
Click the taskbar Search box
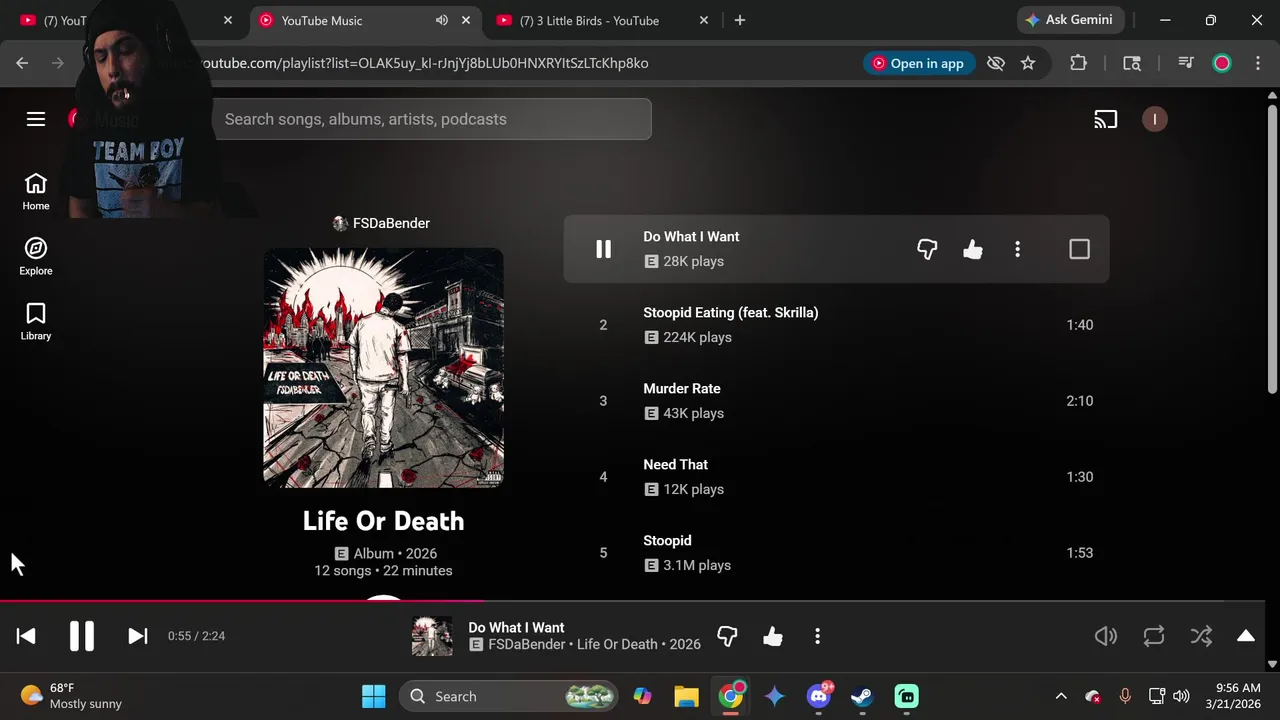click(x=510, y=696)
